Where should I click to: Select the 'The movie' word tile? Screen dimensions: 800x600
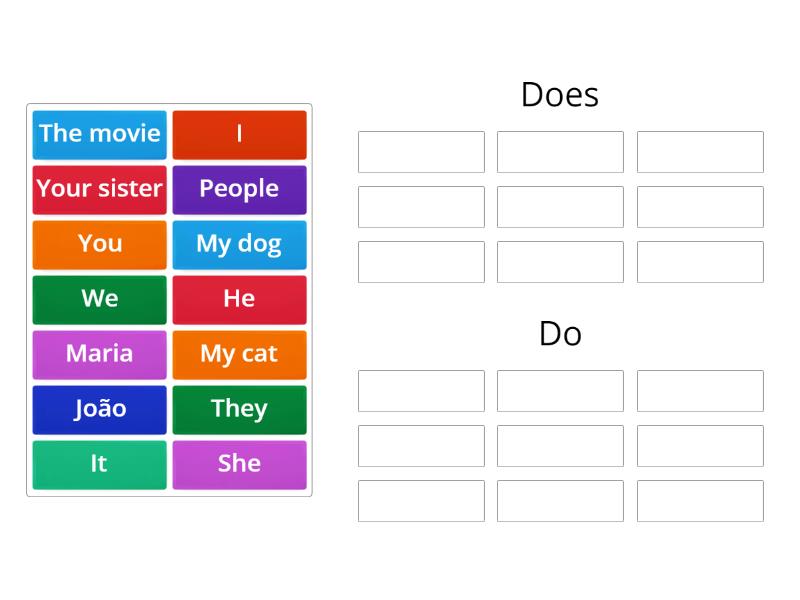tap(99, 135)
